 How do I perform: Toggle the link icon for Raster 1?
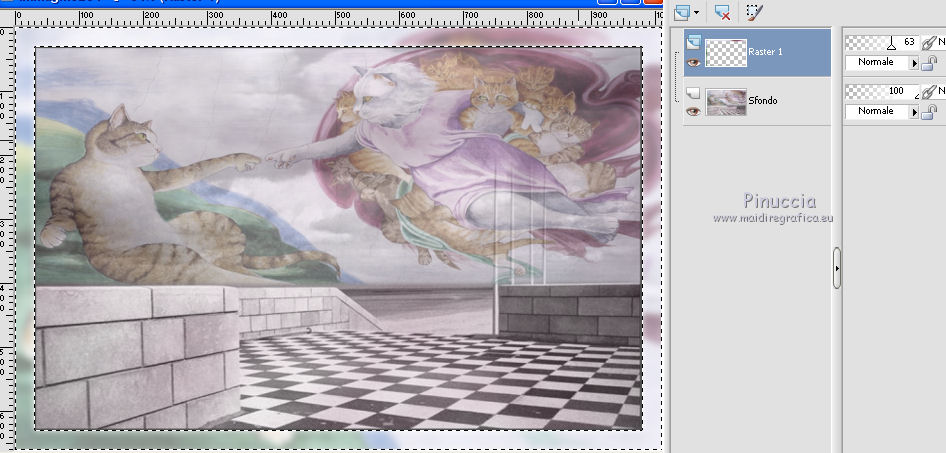click(x=930, y=42)
